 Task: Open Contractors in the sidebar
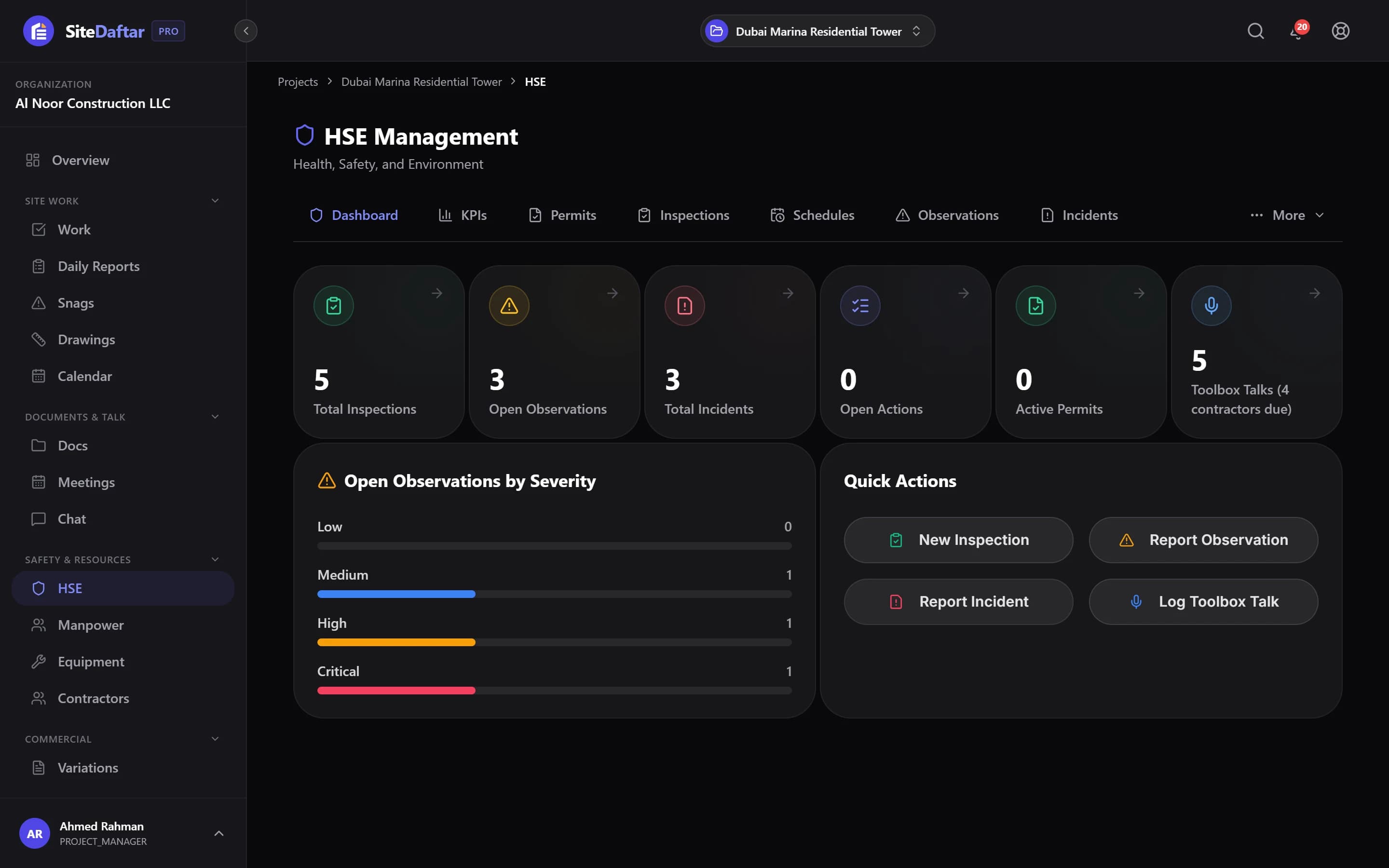[x=123, y=699]
